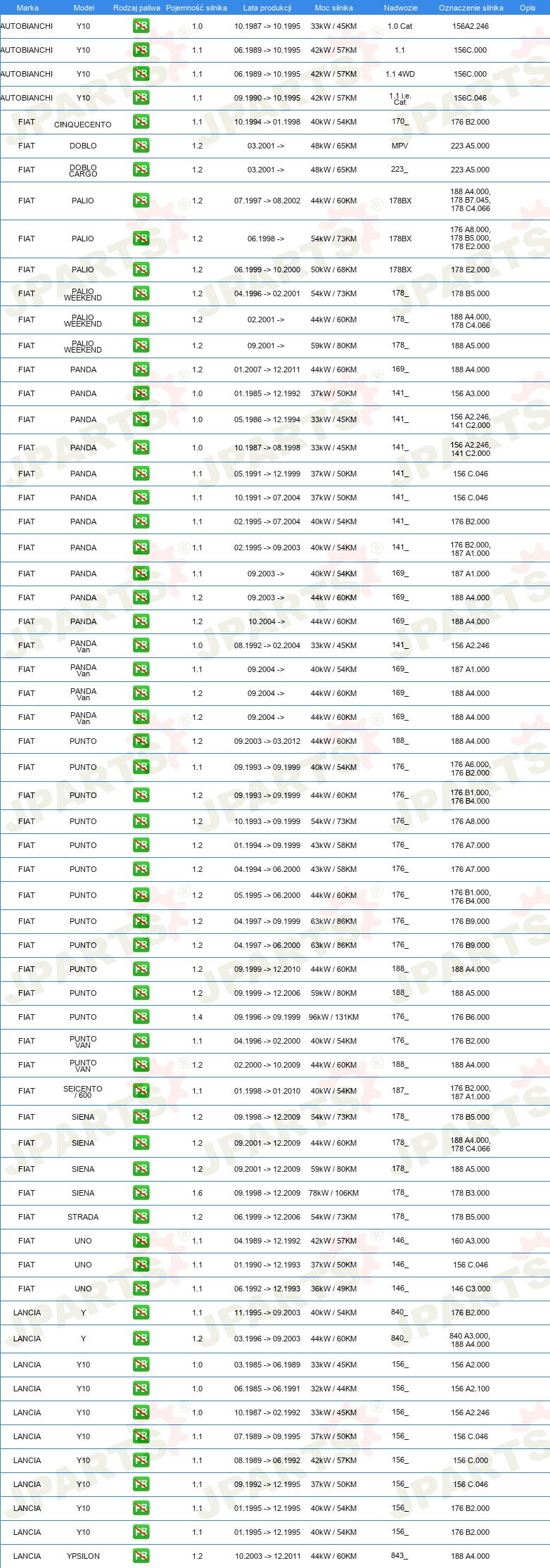This screenshot has height=1568, width=550.
Task: Click fuel icon in Siena 1.6 row
Action: 141,1193
